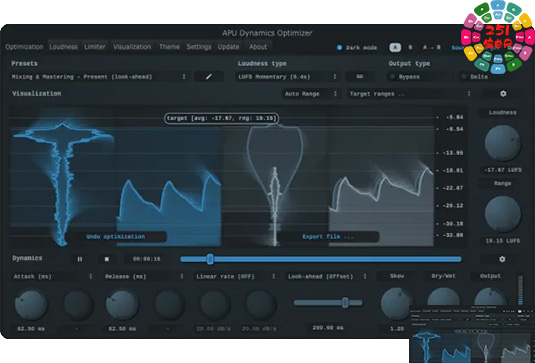Screen dimensions: 535x363
Task: Click the Loudness knob
Action: tap(503, 143)
